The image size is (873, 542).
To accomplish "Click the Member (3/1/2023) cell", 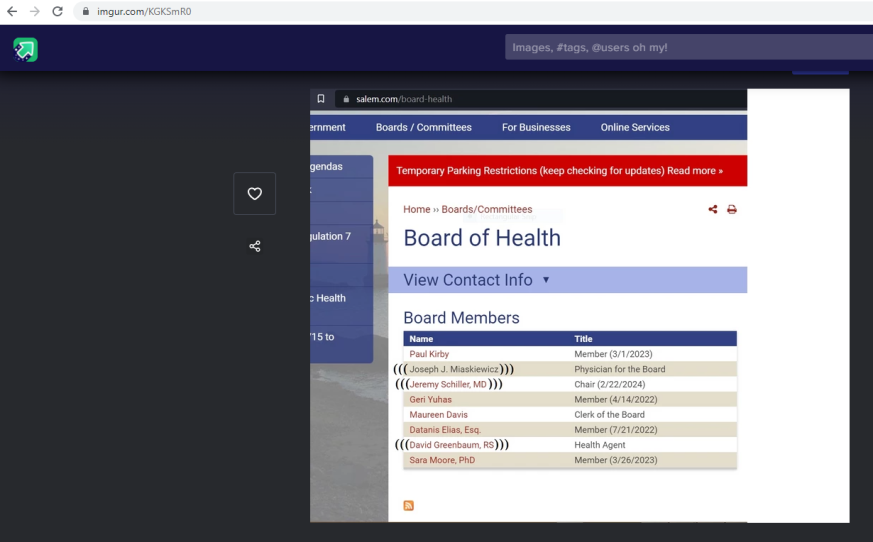I will (x=613, y=354).
